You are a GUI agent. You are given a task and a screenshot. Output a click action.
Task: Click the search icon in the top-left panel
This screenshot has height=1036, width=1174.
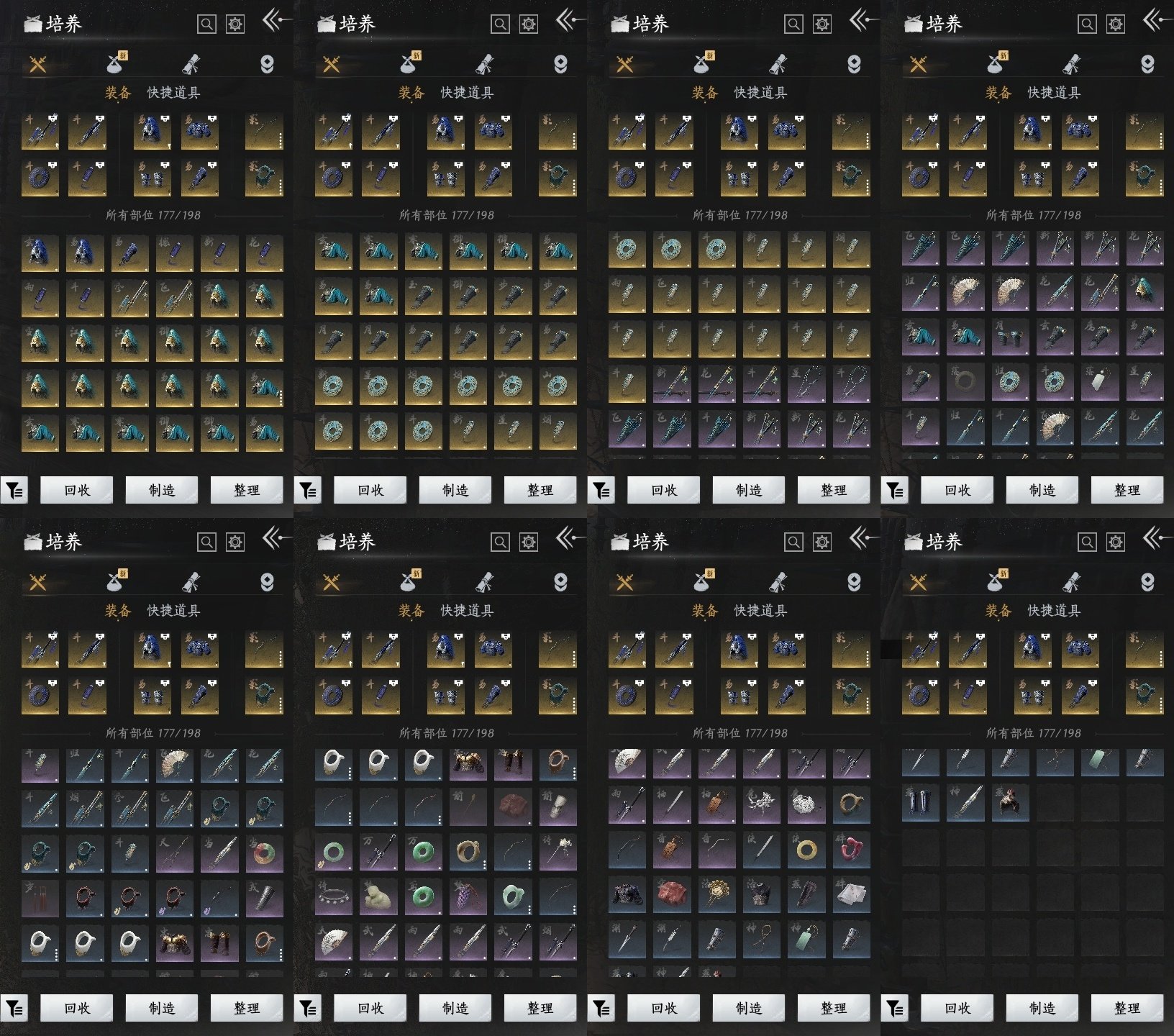click(206, 24)
